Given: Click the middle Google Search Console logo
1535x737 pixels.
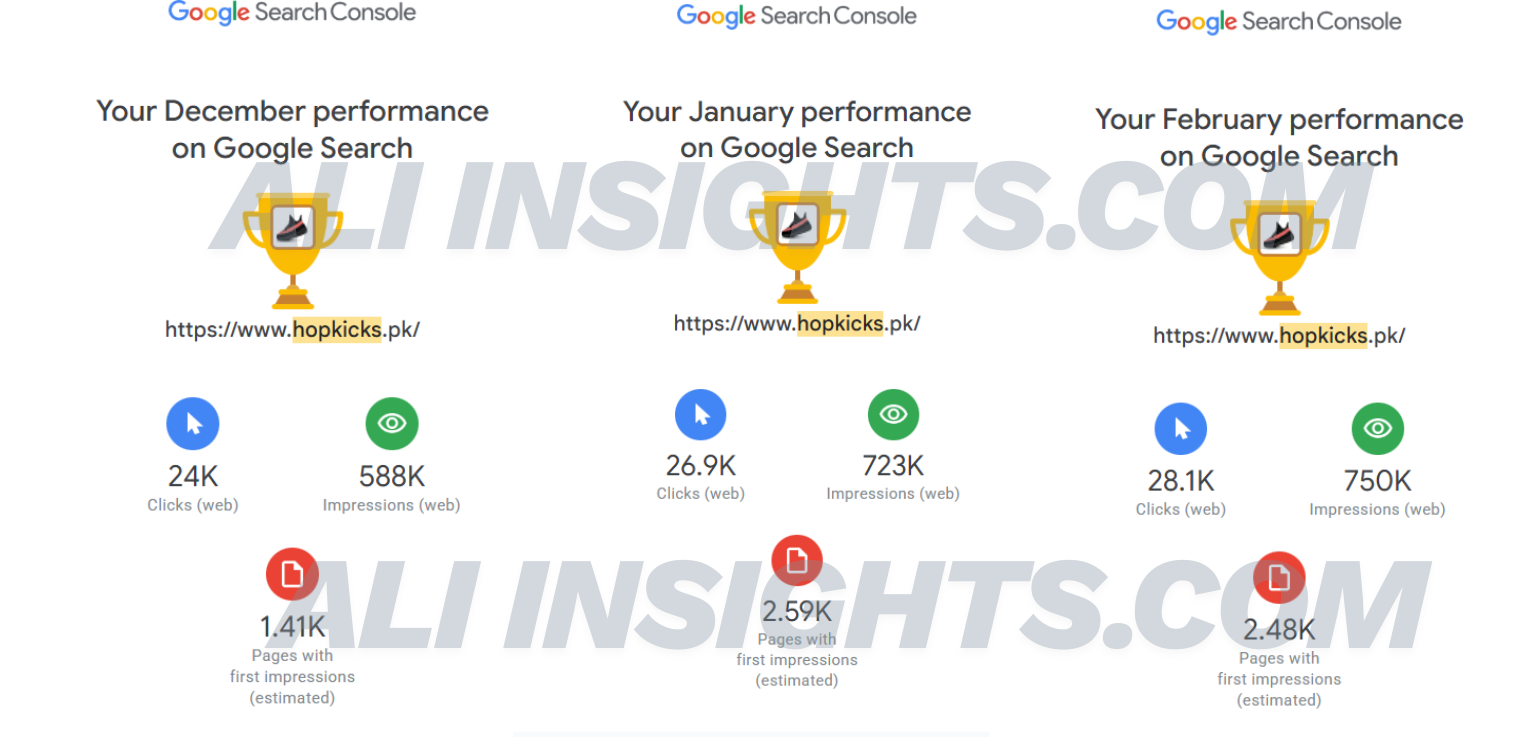Looking at the screenshot, I should (797, 16).
